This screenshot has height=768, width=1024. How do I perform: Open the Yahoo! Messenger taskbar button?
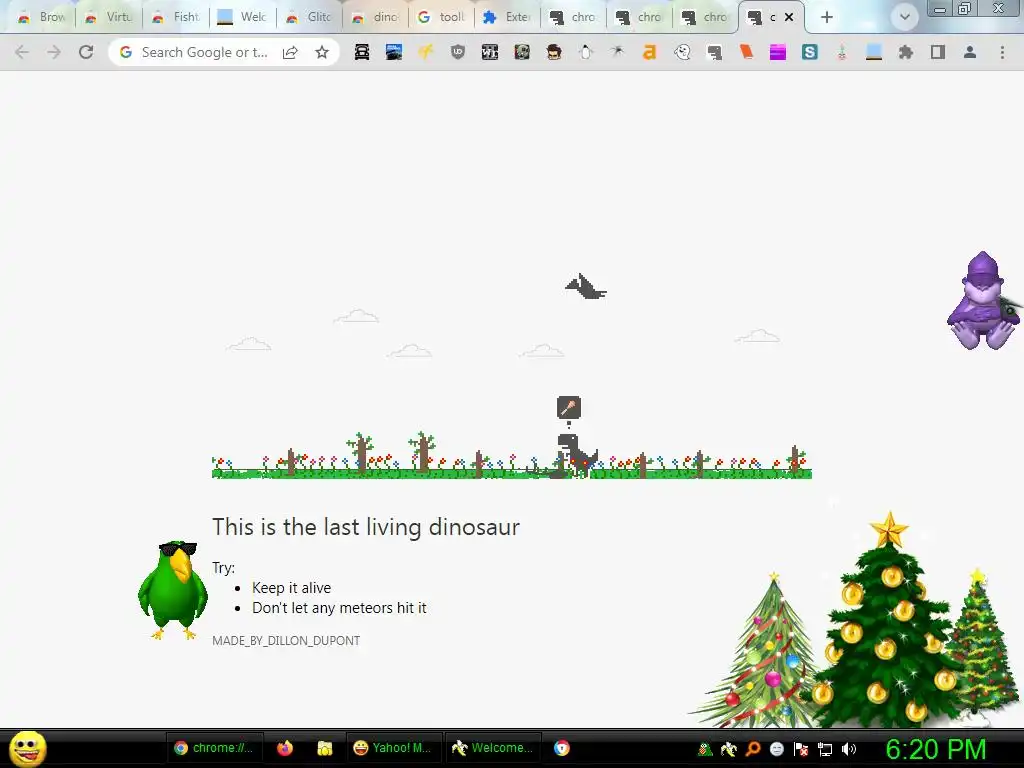(393, 748)
